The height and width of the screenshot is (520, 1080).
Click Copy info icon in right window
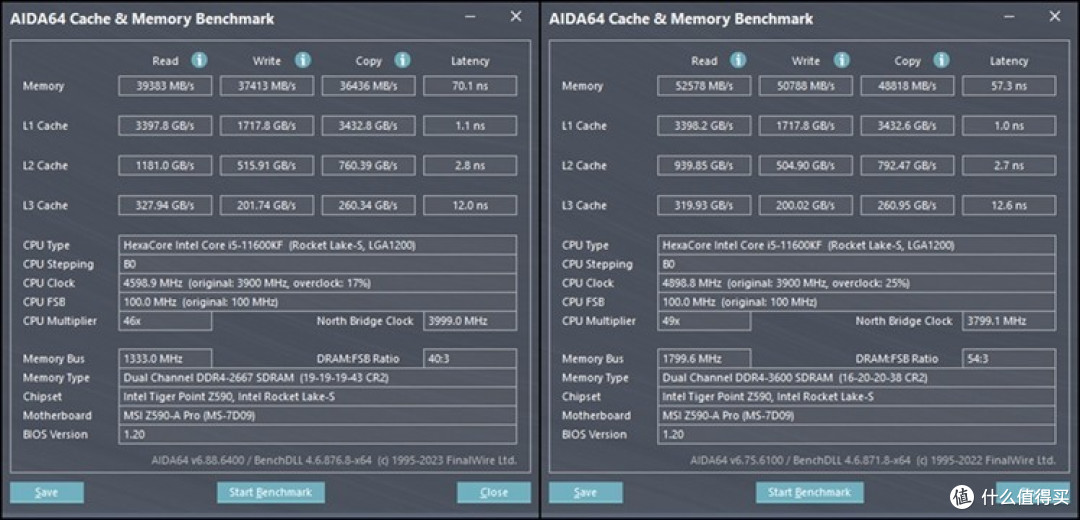tap(942, 61)
